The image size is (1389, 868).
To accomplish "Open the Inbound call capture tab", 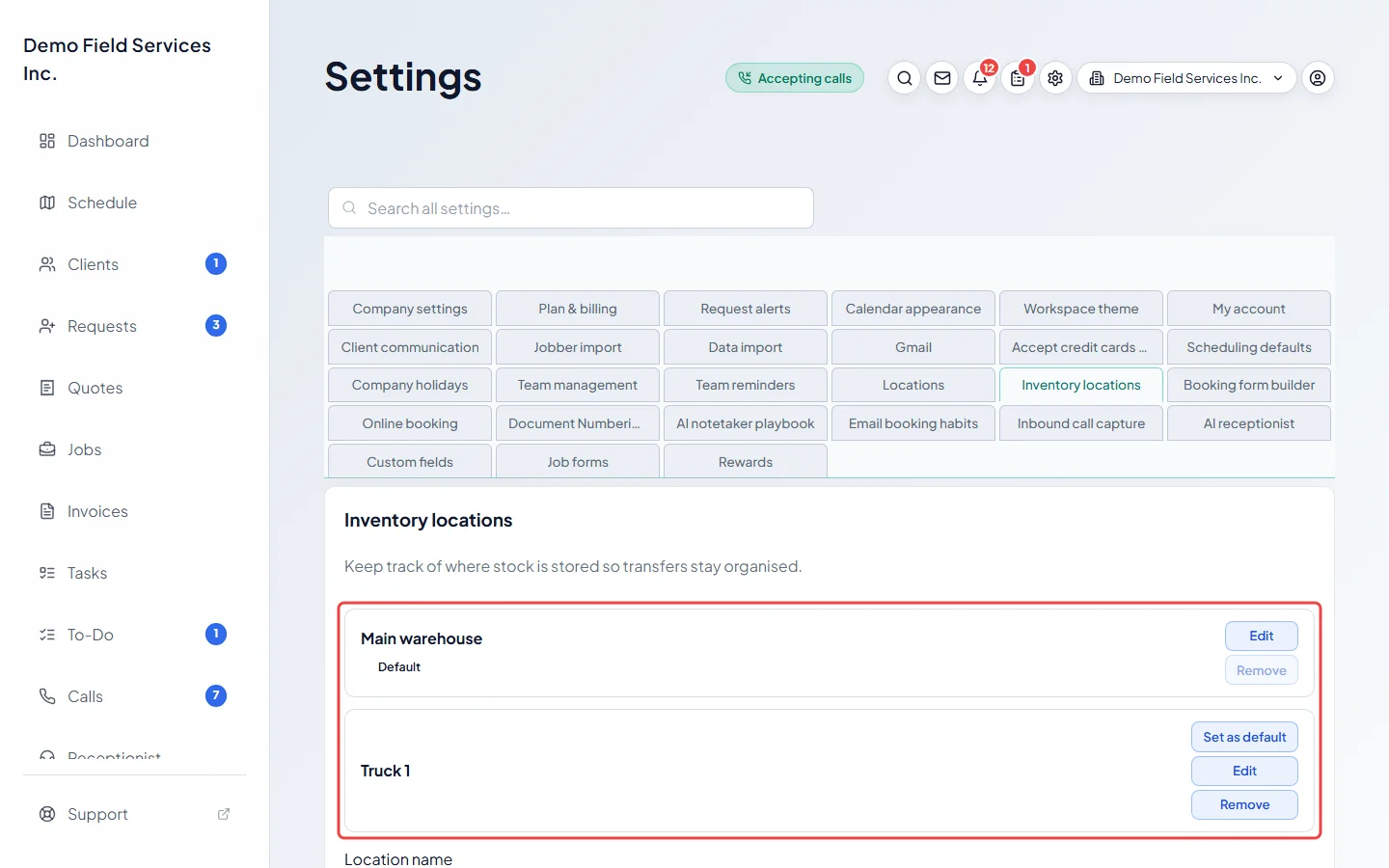I will click(1081, 423).
